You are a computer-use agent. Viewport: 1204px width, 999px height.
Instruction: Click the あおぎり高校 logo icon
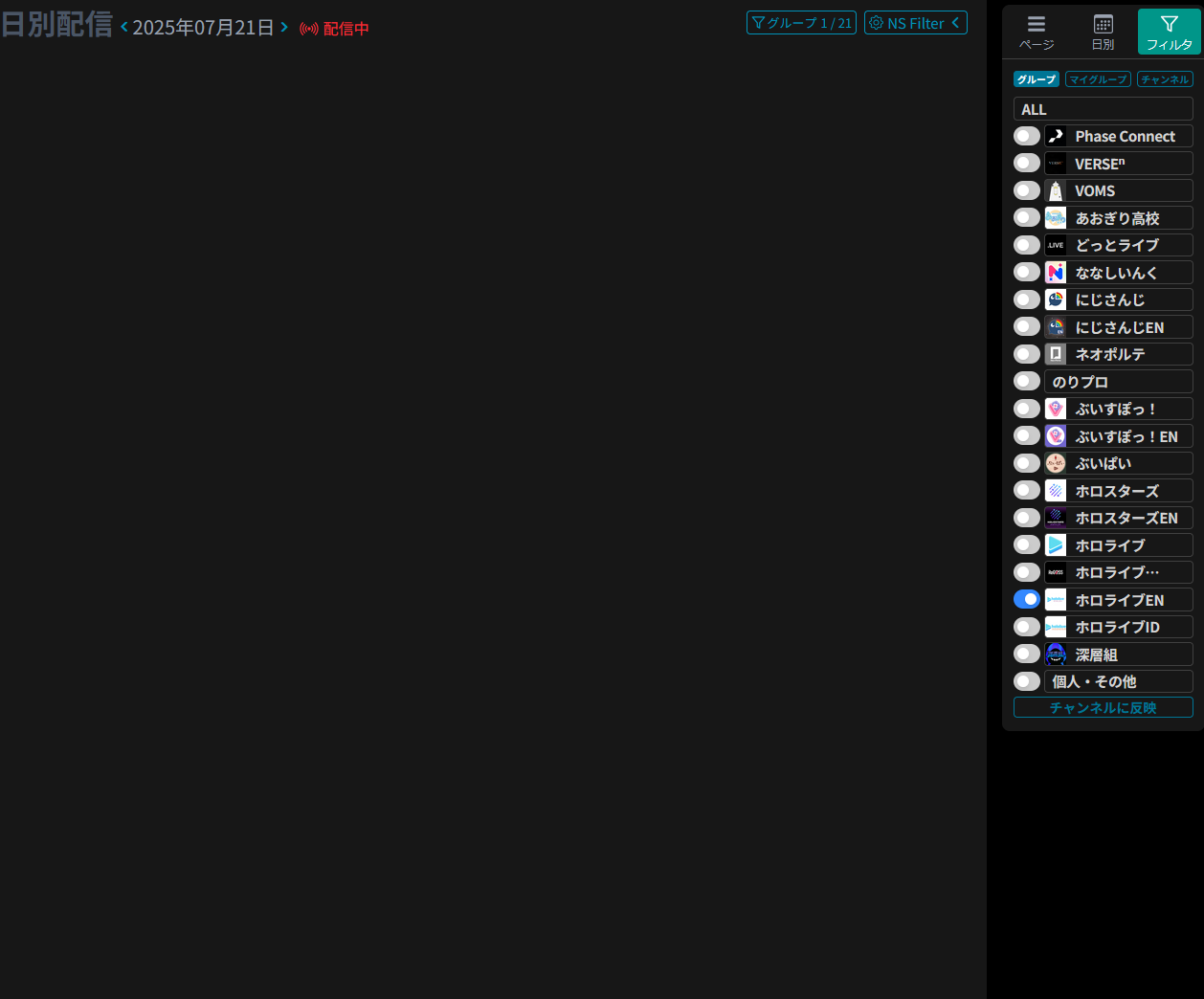coord(1056,217)
